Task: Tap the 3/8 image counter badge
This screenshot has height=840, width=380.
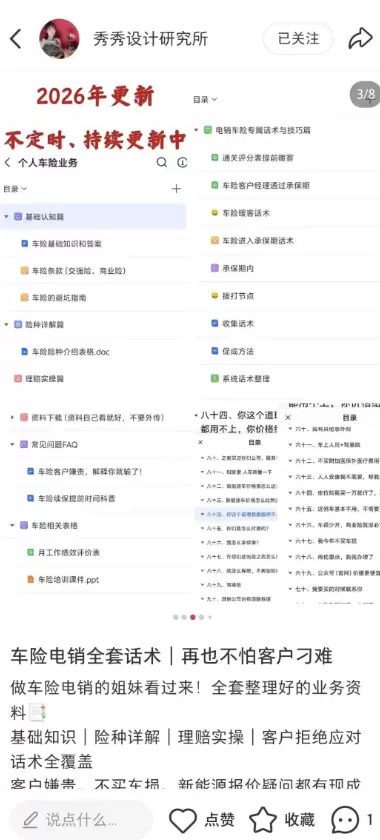Action: [366, 94]
